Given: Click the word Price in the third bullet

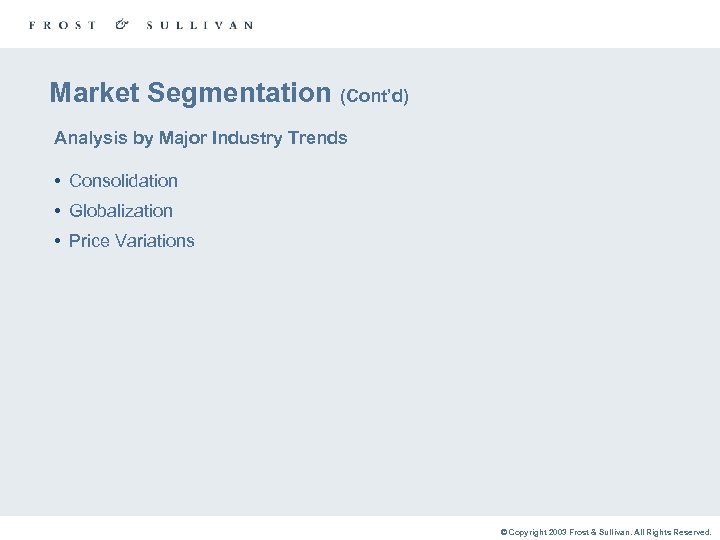Looking at the screenshot, I should [x=89, y=241].
